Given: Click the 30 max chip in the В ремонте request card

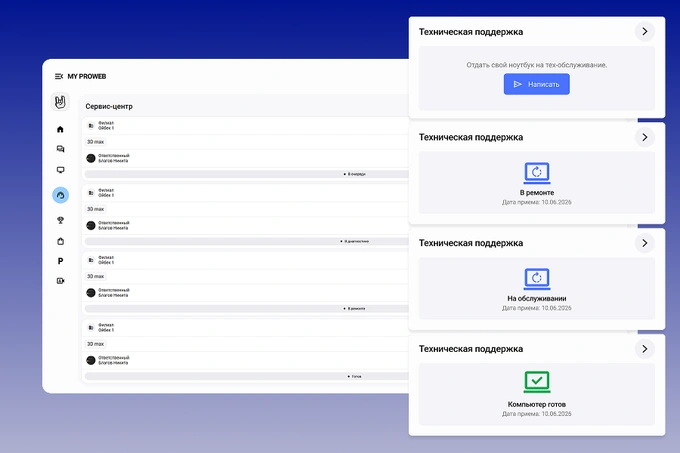Looking at the screenshot, I should coord(95,276).
